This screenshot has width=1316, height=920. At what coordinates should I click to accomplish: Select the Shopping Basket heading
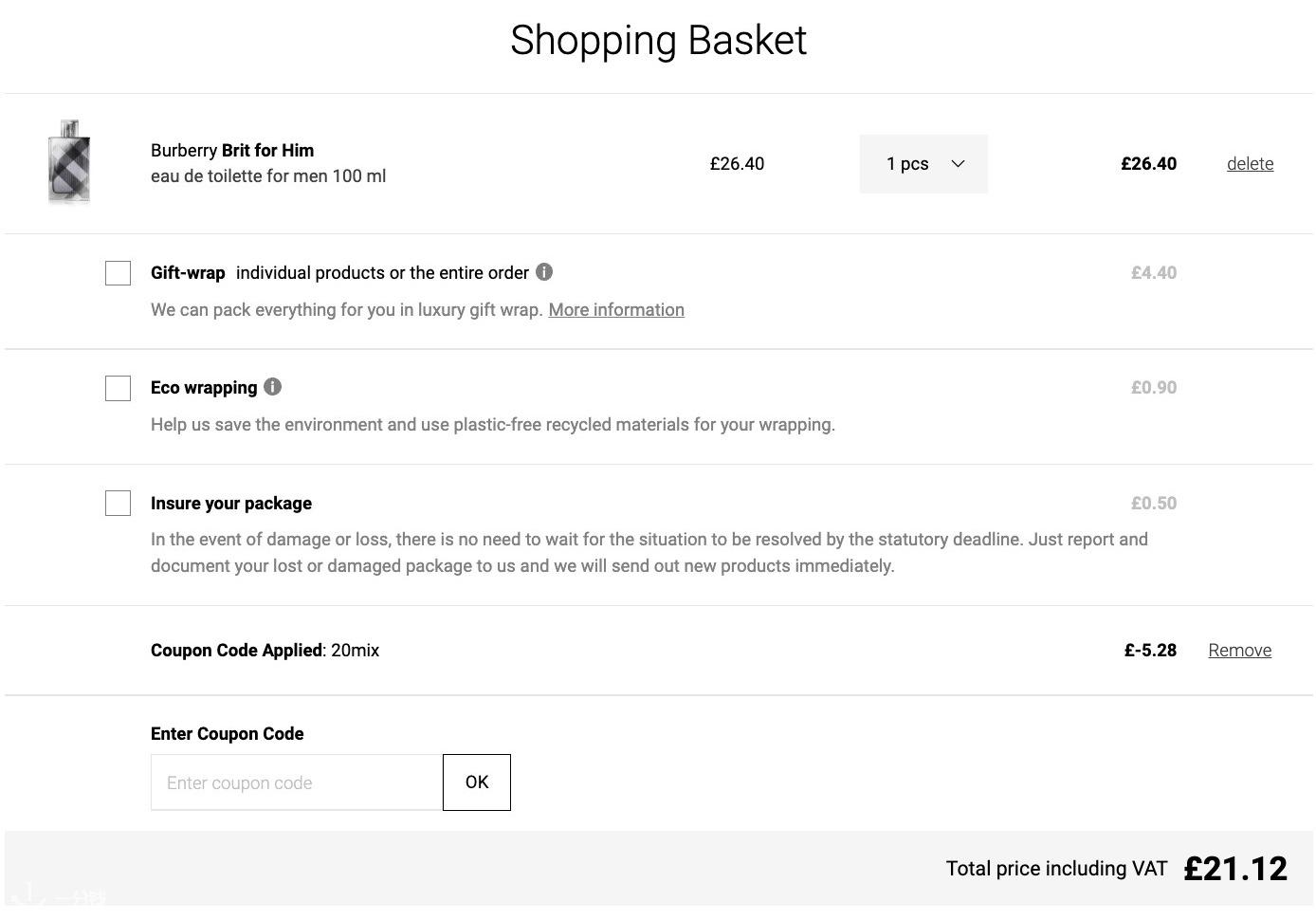pyautogui.click(x=658, y=41)
